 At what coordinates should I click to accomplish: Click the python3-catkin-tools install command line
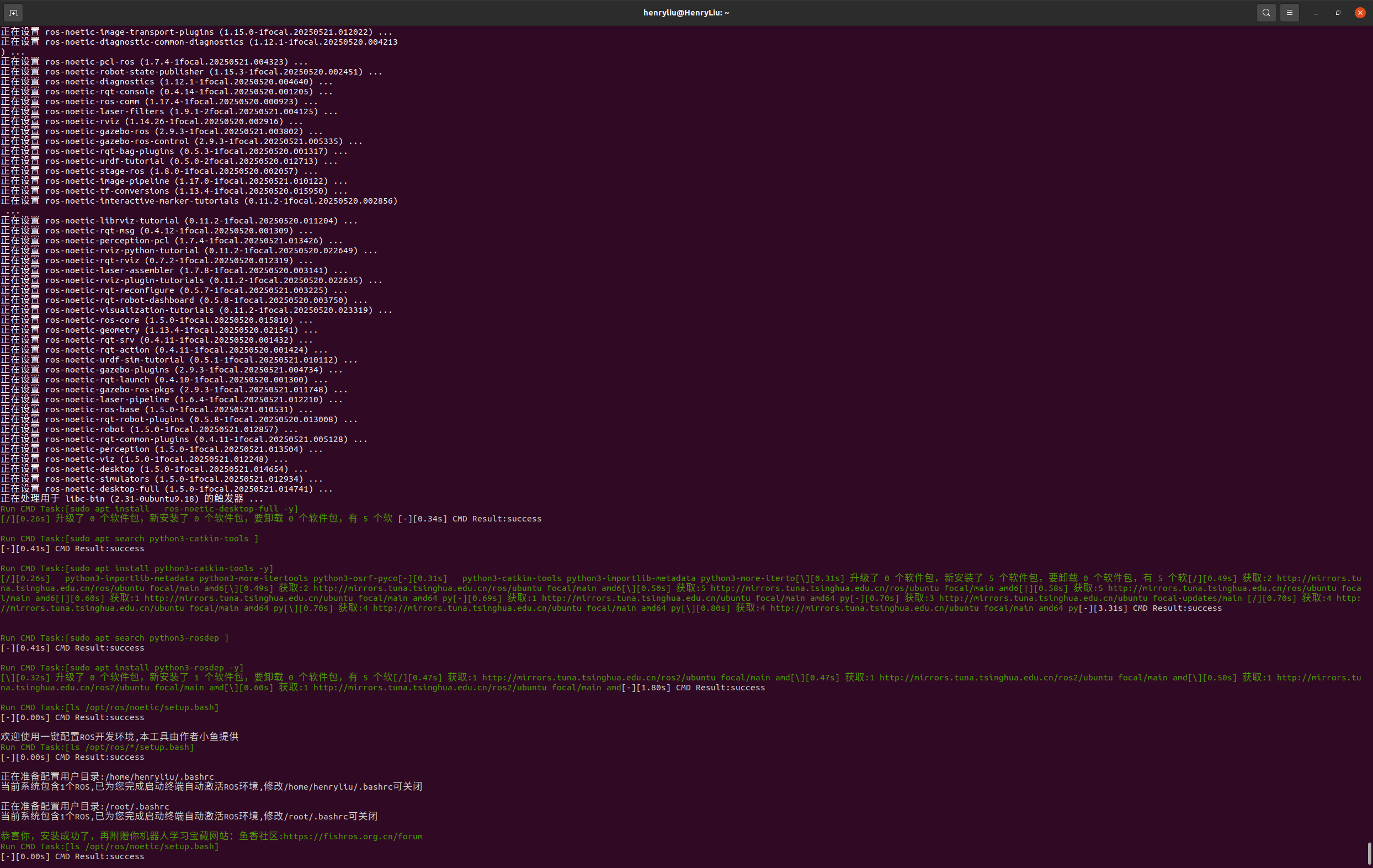point(137,568)
